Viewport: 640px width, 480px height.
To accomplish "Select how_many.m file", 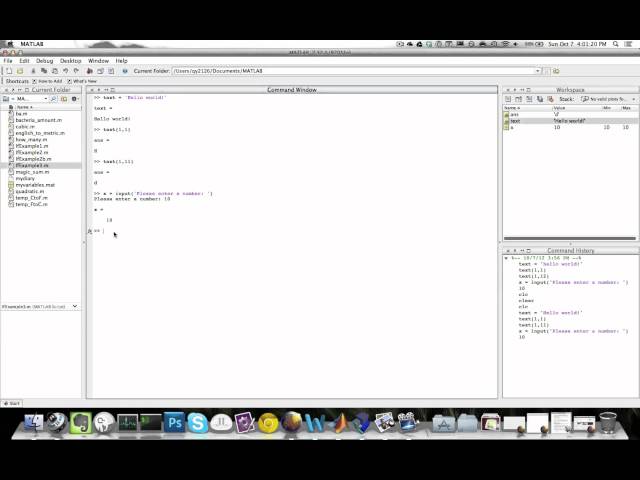I will coord(31,140).
